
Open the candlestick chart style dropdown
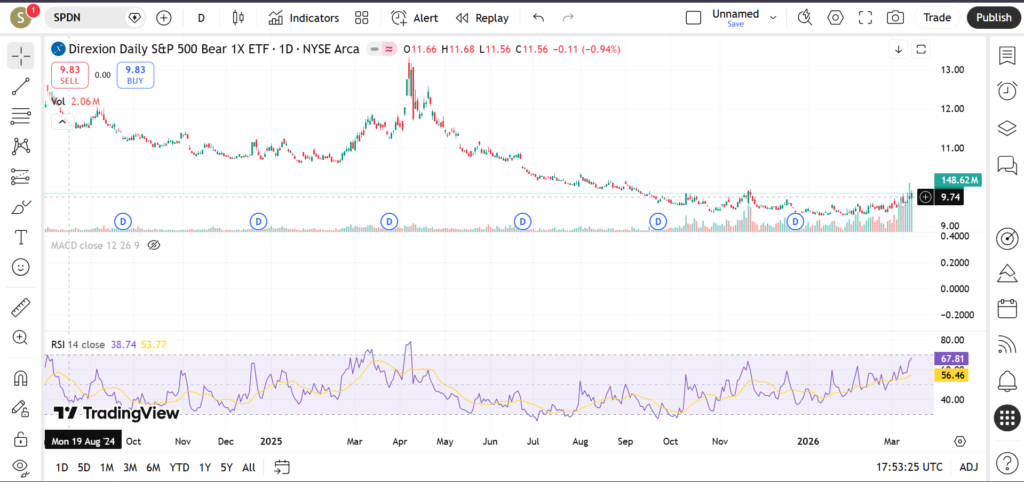(237, 18)
